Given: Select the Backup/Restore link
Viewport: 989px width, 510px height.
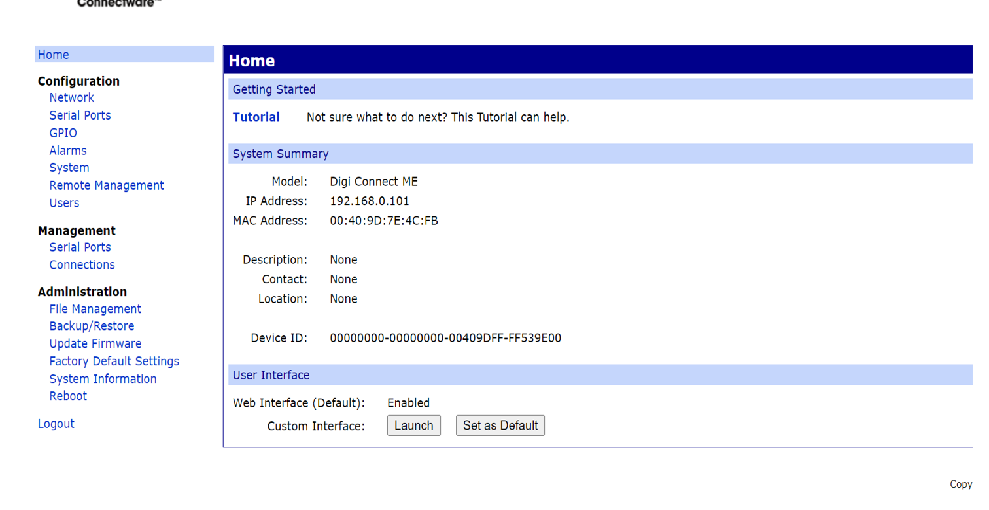Looking at the screenshot, I should pos(91,326).
